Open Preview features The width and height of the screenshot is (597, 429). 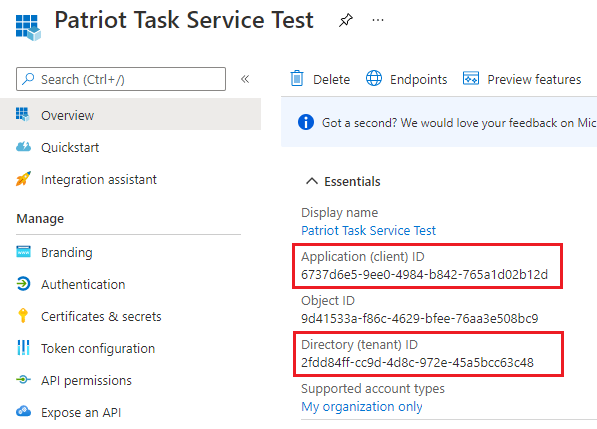click(x=534, y=79)
